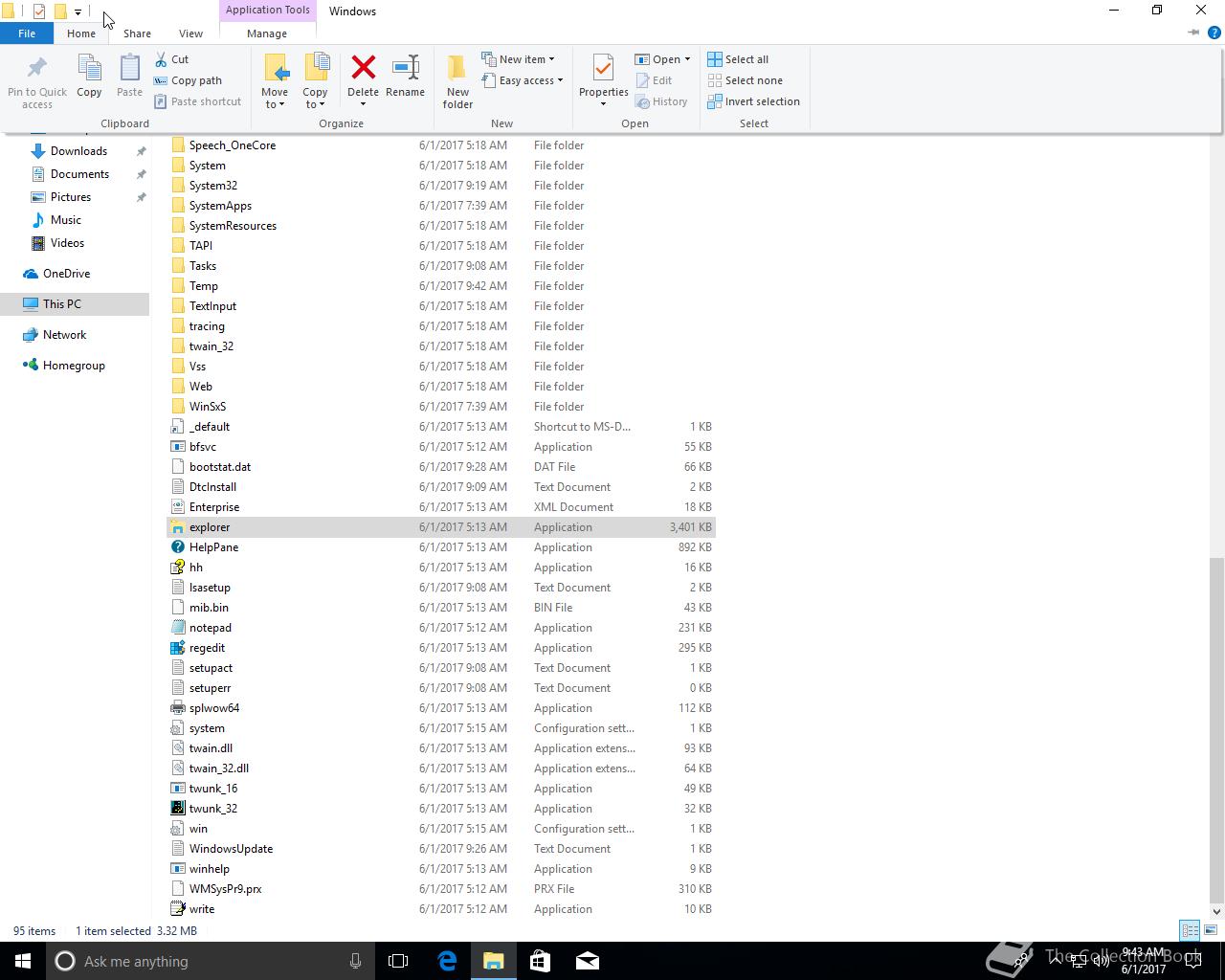1225x980 pixels.
Task: Open Customize Quick Access Toolbar dropdown
Action: (78, 11)
